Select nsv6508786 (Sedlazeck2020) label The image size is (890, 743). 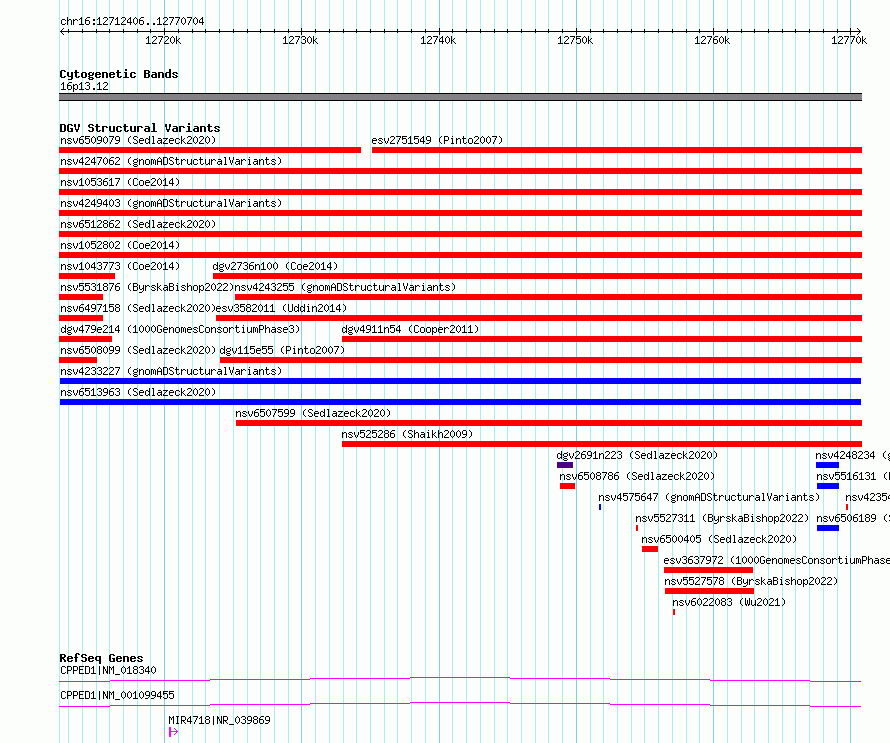pyautogui.click(x=637, y=476)
